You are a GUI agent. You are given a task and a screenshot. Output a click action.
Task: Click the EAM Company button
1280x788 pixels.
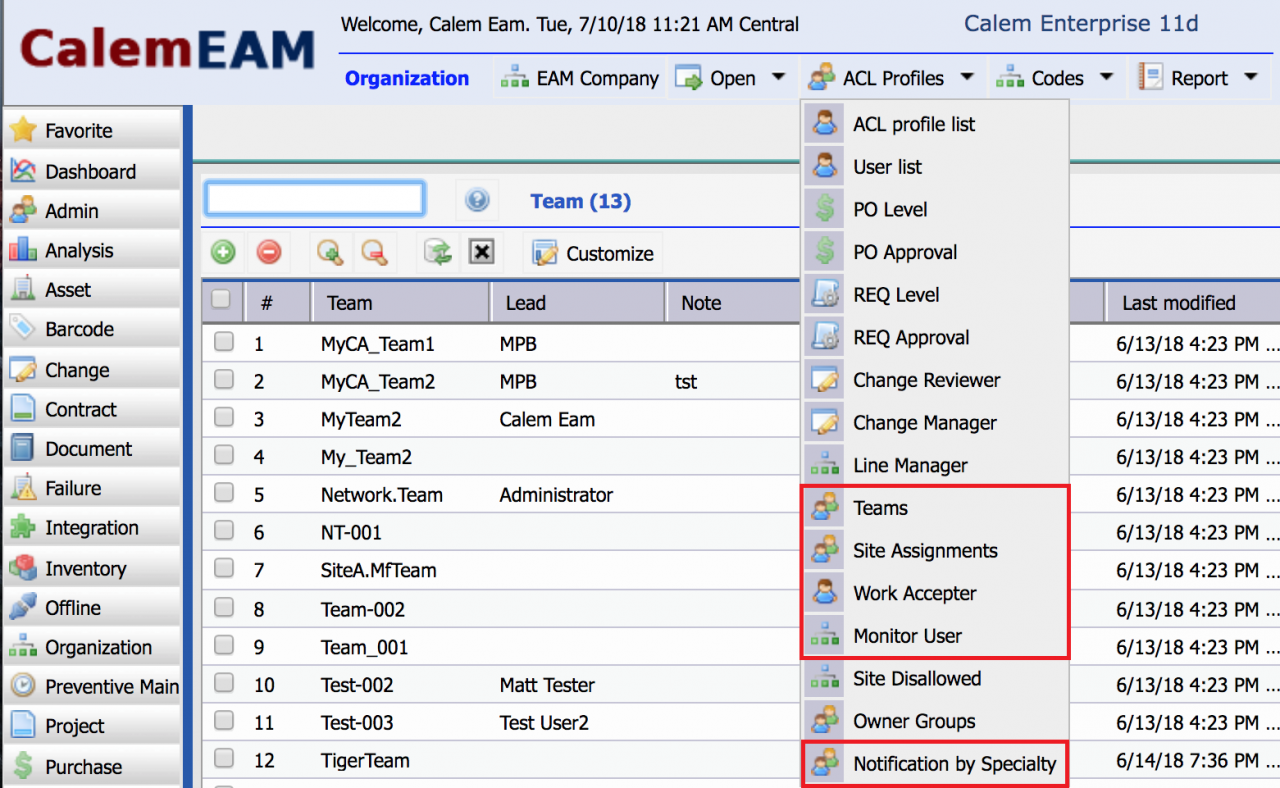[581, 78]
